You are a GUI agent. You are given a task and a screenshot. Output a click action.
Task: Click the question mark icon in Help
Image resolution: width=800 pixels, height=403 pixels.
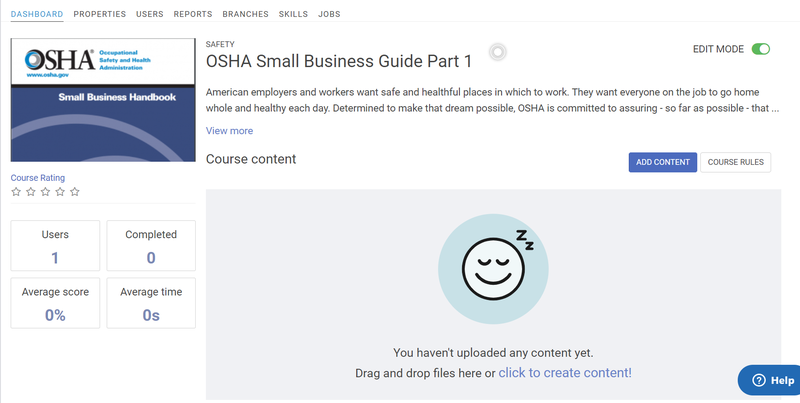759,380
